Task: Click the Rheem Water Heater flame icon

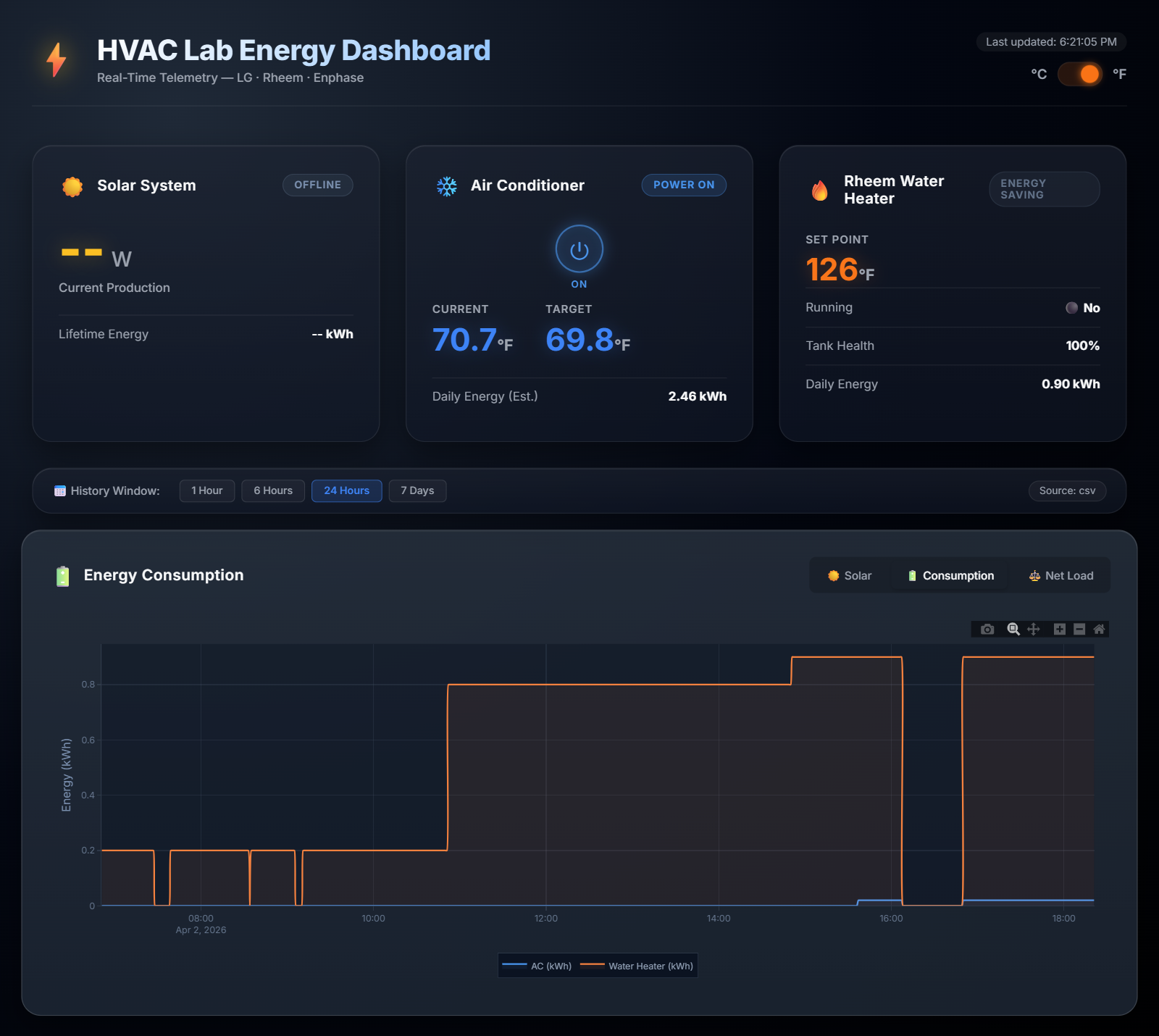Action: point(819,191)
